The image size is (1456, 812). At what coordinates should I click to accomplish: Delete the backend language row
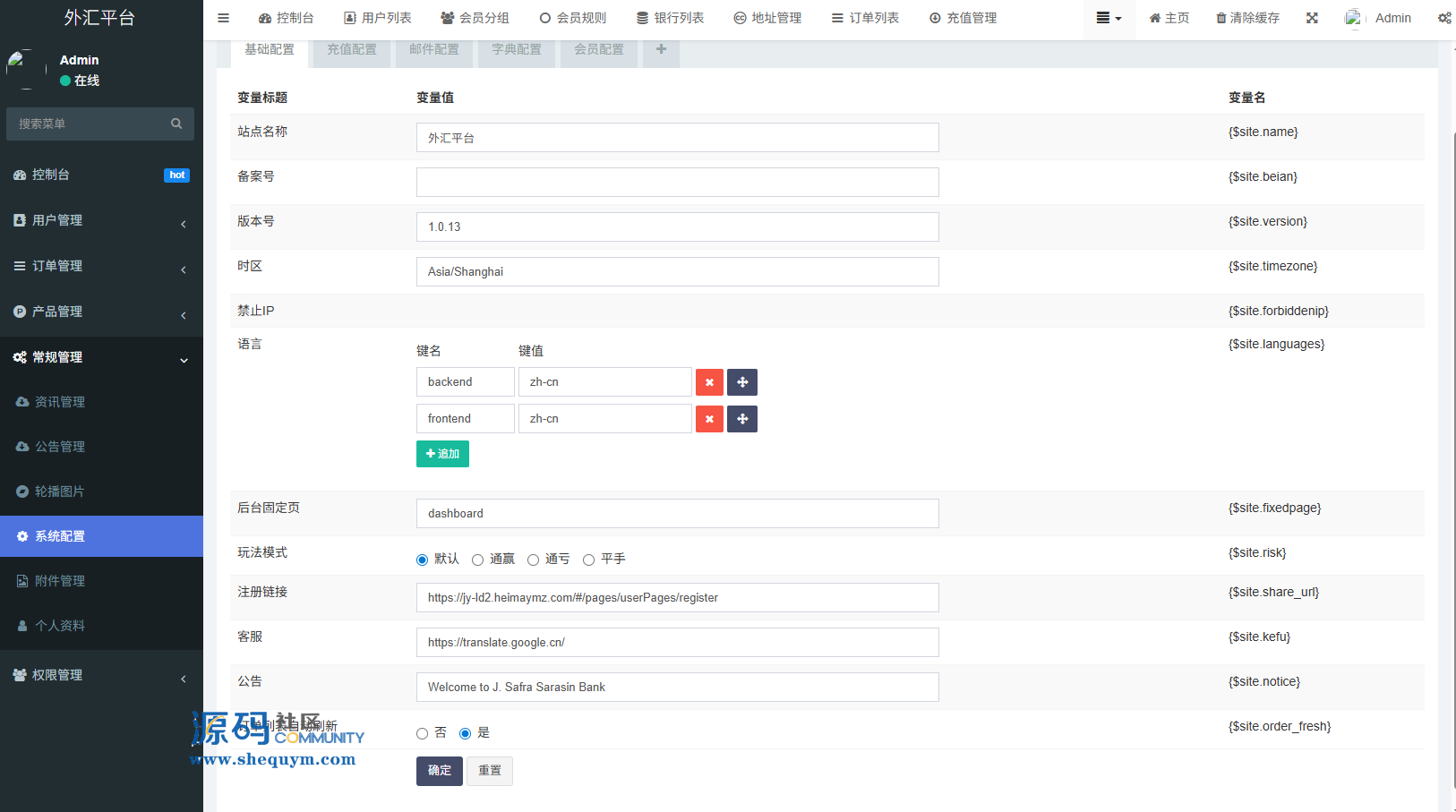coord(709,382)
